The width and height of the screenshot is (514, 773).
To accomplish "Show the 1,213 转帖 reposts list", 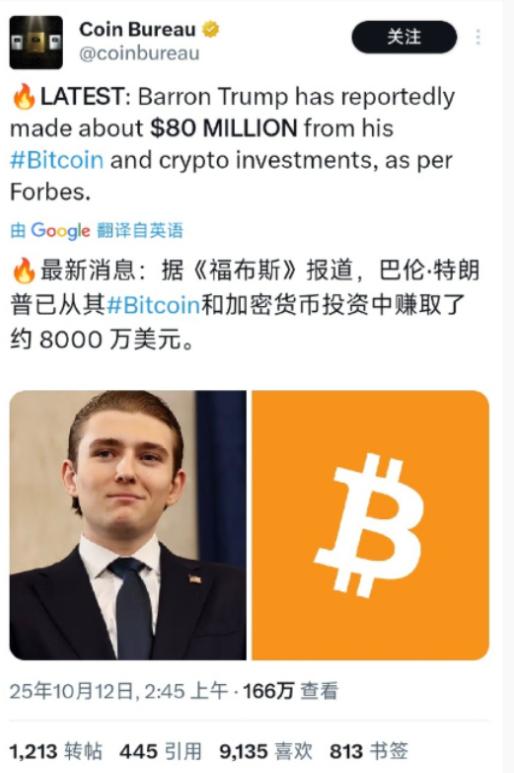I will pyautogui.click(x=56, y=751).
